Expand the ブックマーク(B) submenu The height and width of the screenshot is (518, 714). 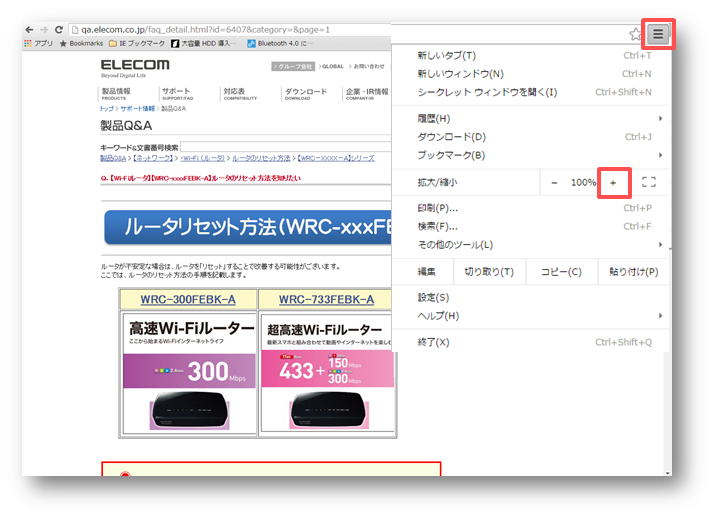pos(530,155)
